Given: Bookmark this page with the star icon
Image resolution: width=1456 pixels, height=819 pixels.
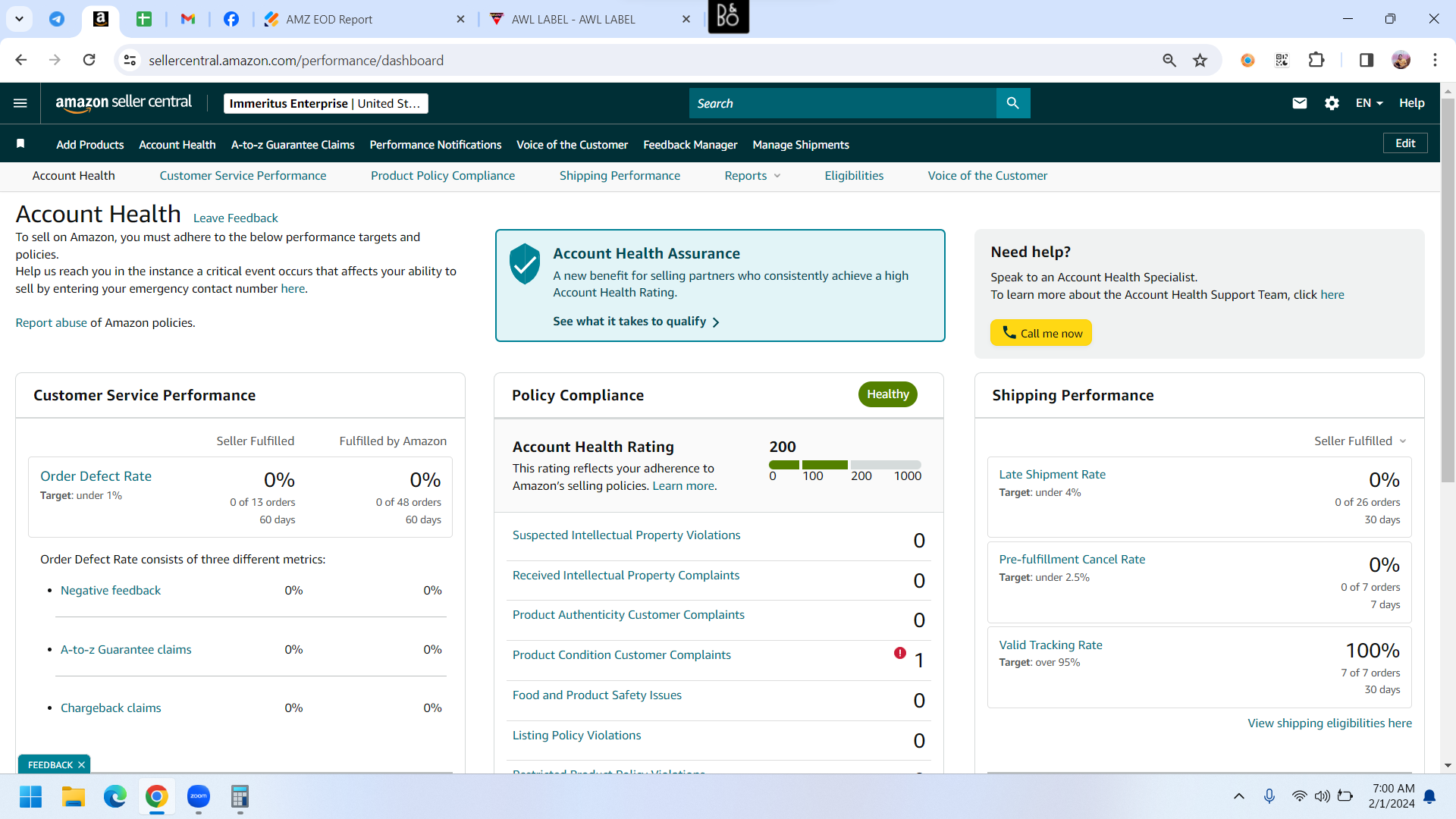Looking at the screenshot, I should click(1200, 60).
